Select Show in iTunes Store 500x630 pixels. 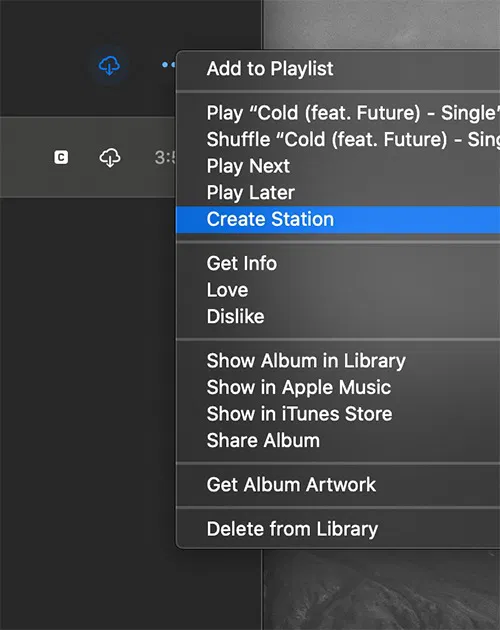[x=338, y=414]
